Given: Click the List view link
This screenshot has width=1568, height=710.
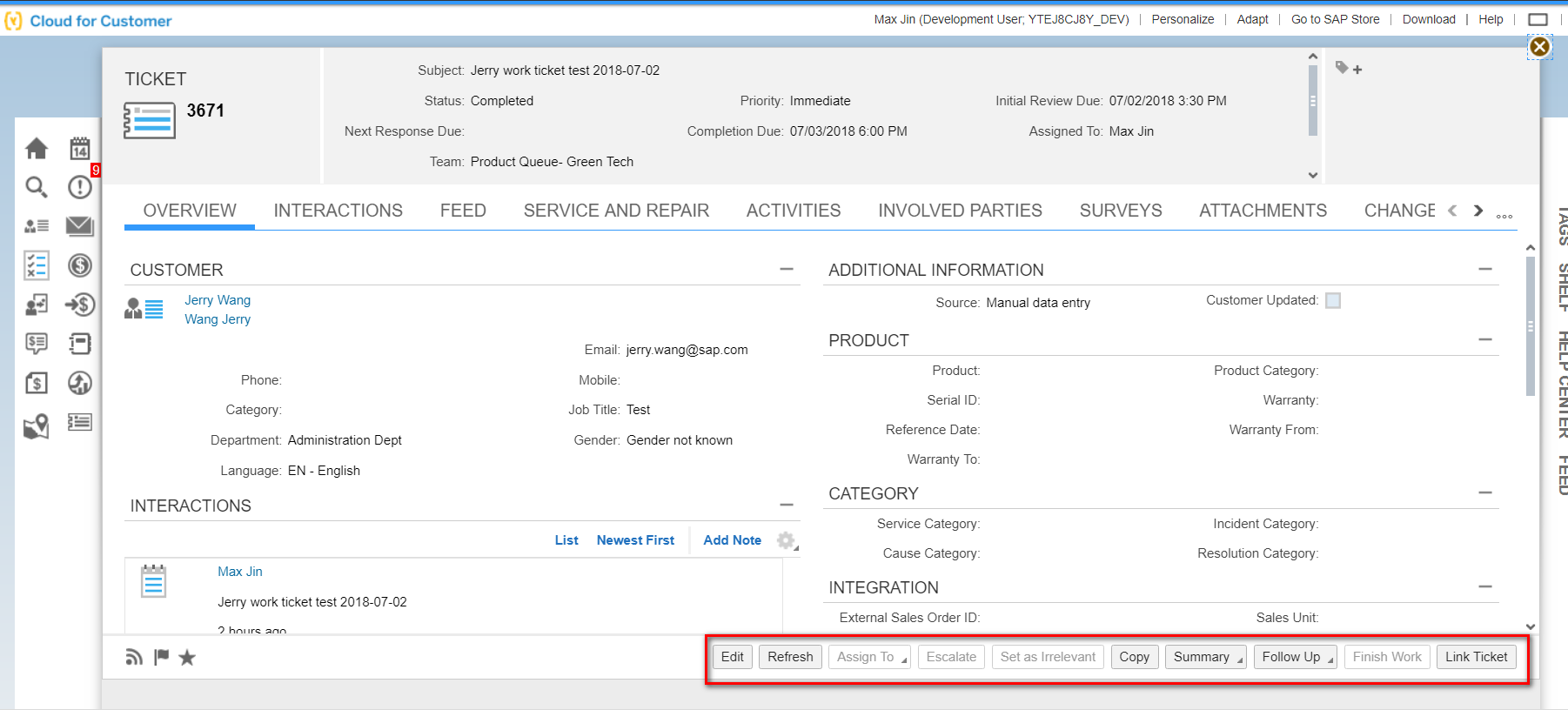Looking at the screenshot, I should coord(566,540).
